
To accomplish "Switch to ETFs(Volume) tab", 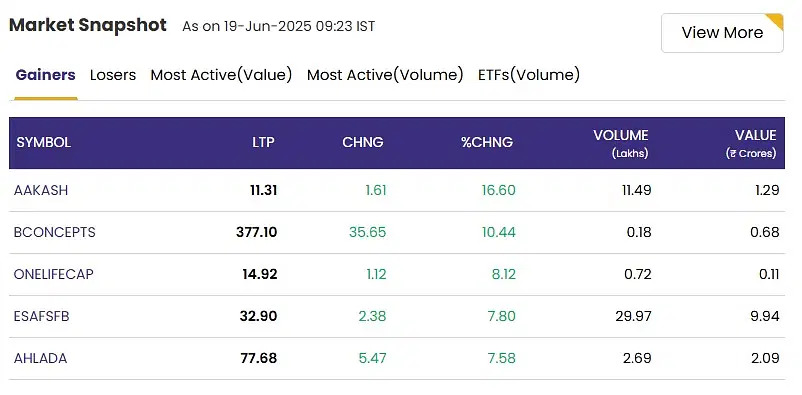I will pyautogui.click(x=529, y=75).
